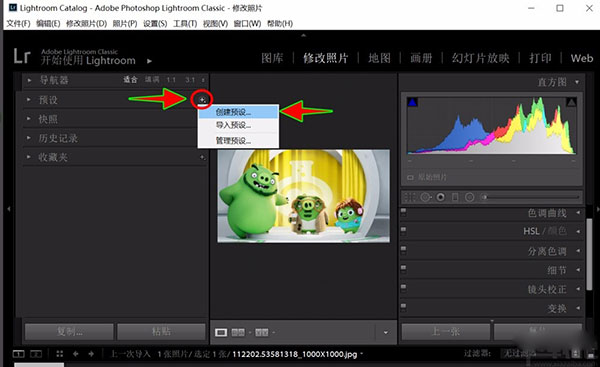Switch to the 幻灯片放映 module
600x367 pixels.
481,58
